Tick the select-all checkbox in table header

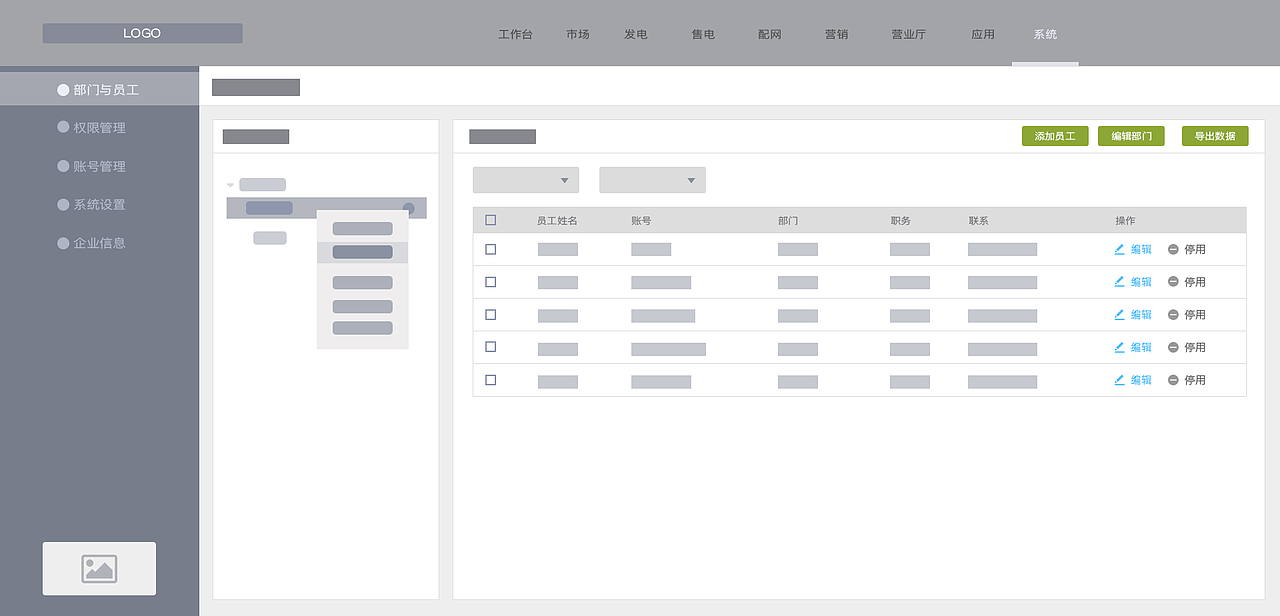pos(490,220)
